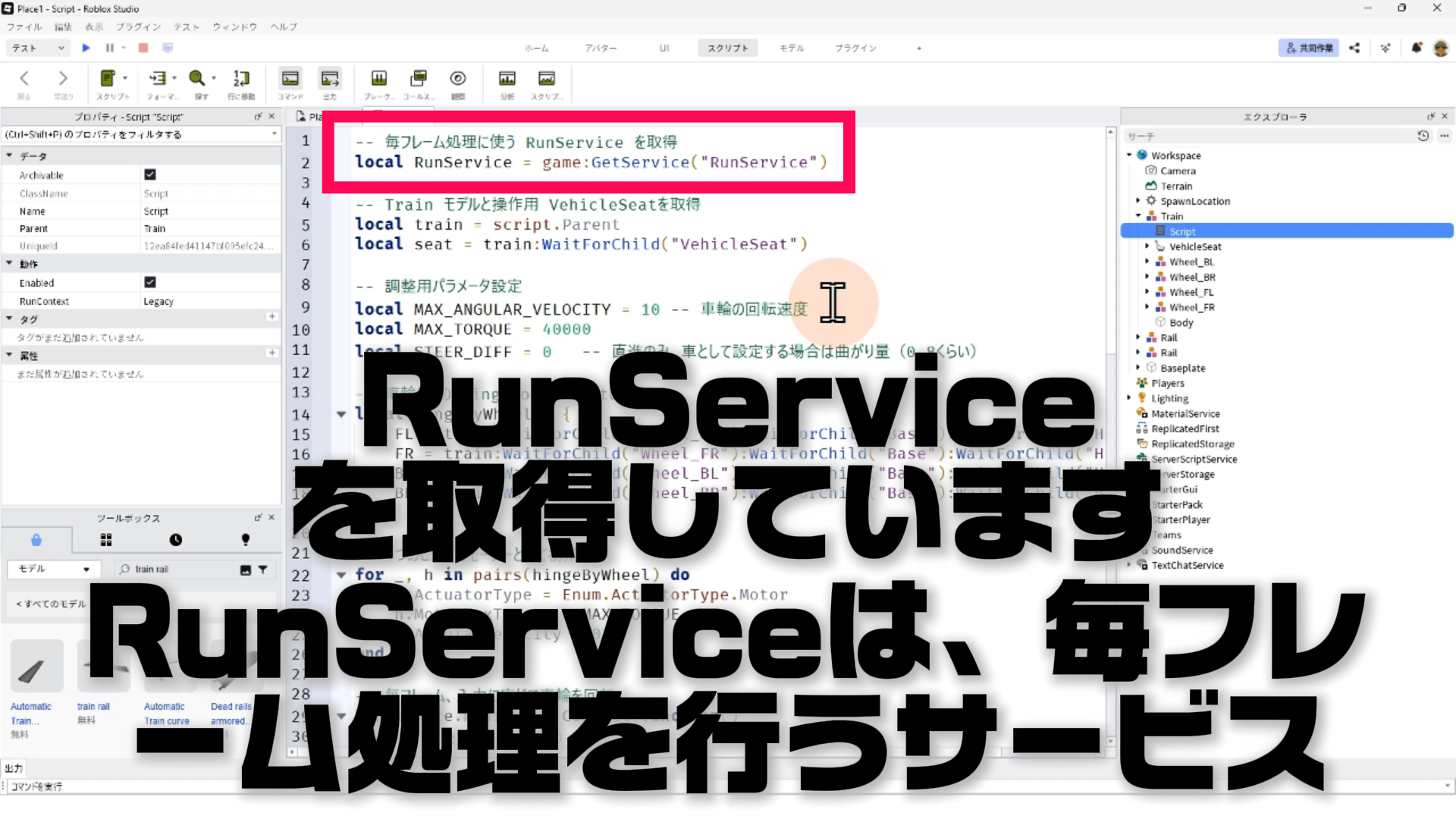Collapse the Train model in Explorer
The height and width of the screenshot is (819, 1456).
(x=1138, y=216)
